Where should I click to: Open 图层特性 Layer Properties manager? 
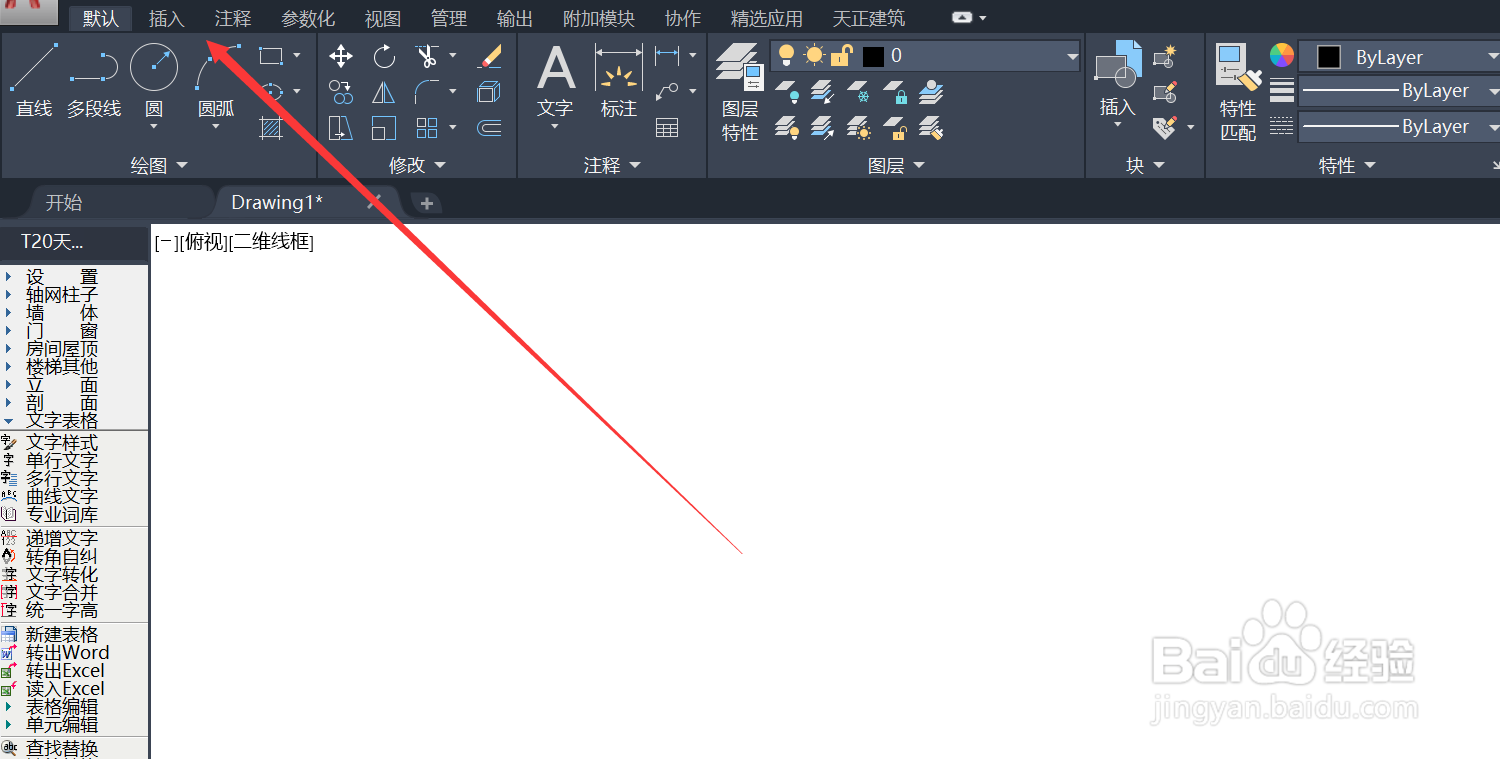(740, 93)
